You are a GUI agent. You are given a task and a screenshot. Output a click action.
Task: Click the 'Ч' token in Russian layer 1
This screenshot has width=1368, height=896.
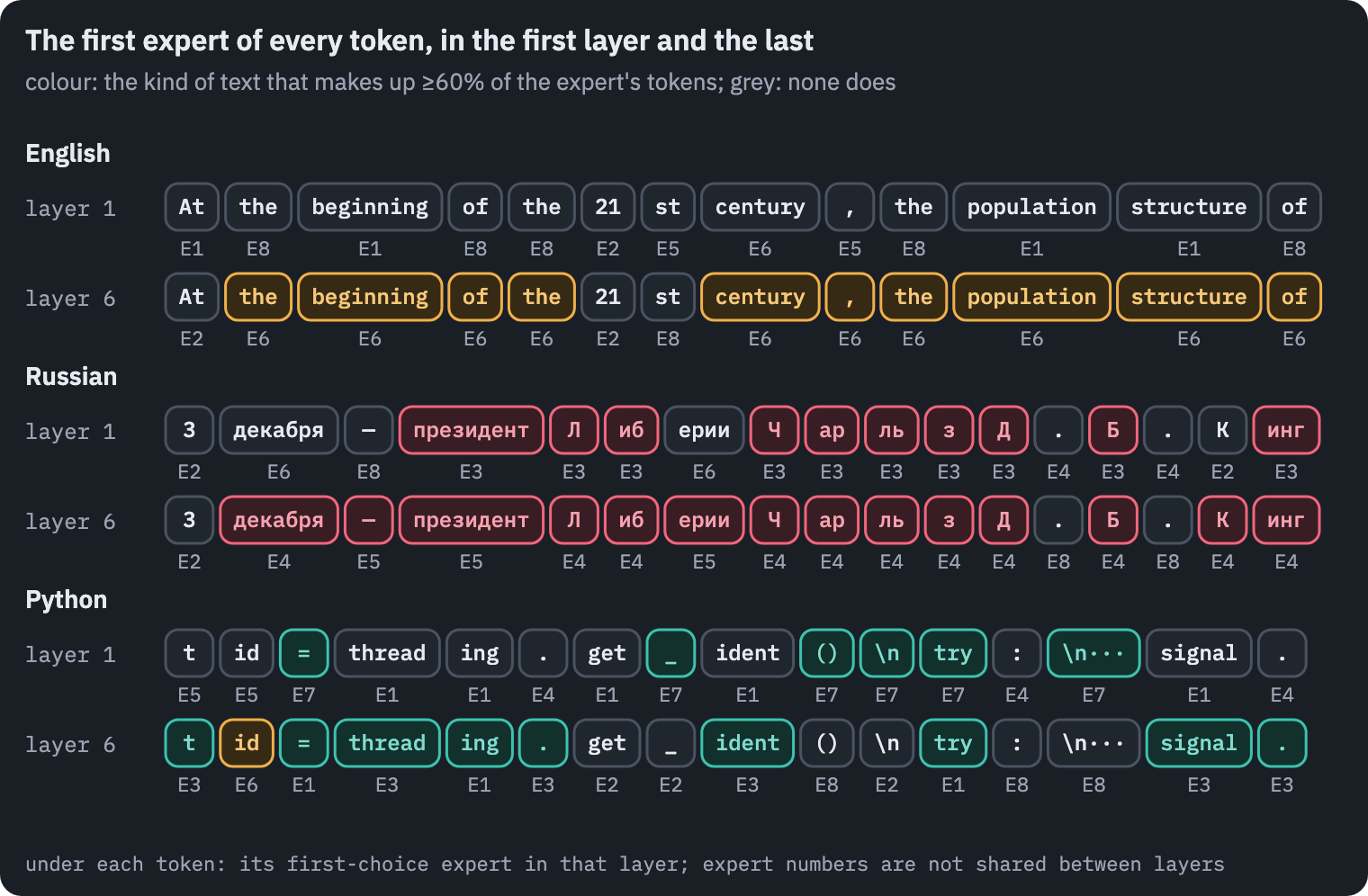(774, 430)
